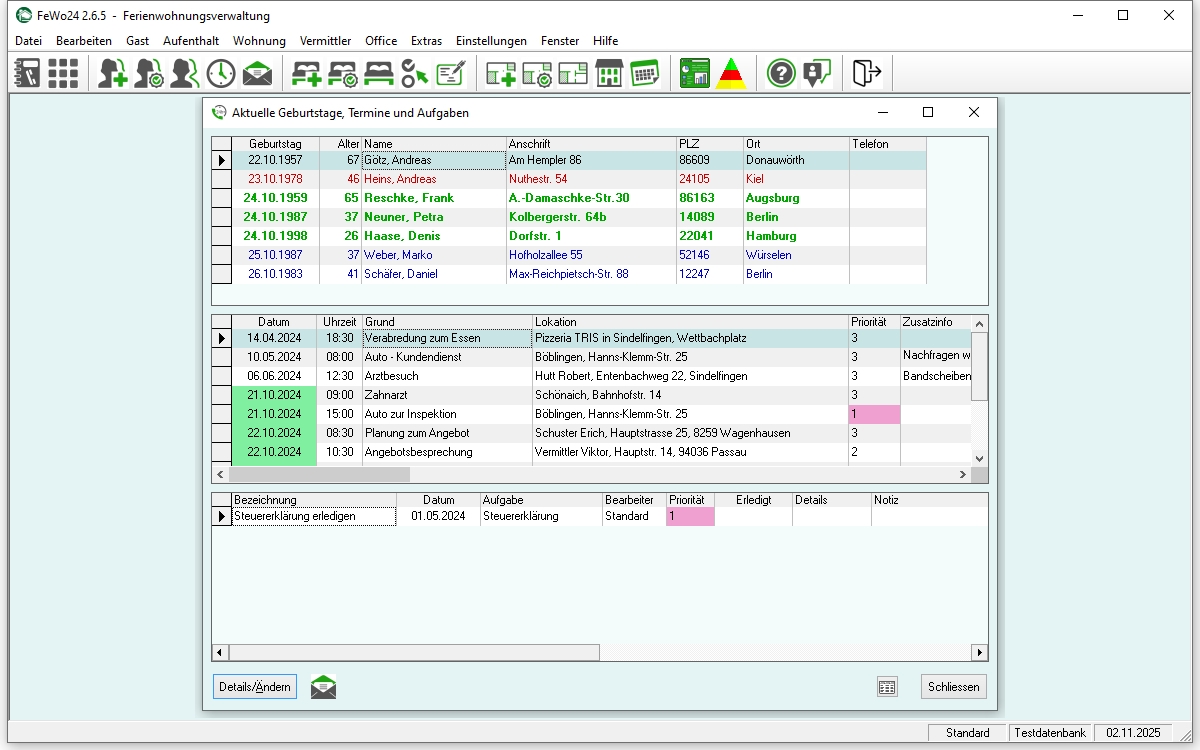Click the table view icon beside Schliessen

pyautogui.click(x=887, y=687)
